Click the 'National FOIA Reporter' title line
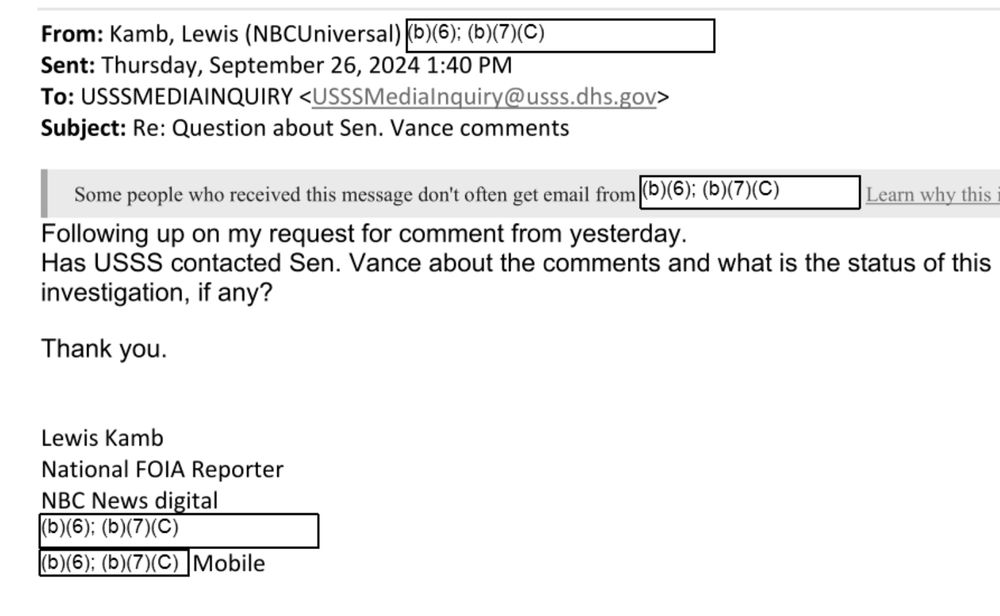 (162, 469)
